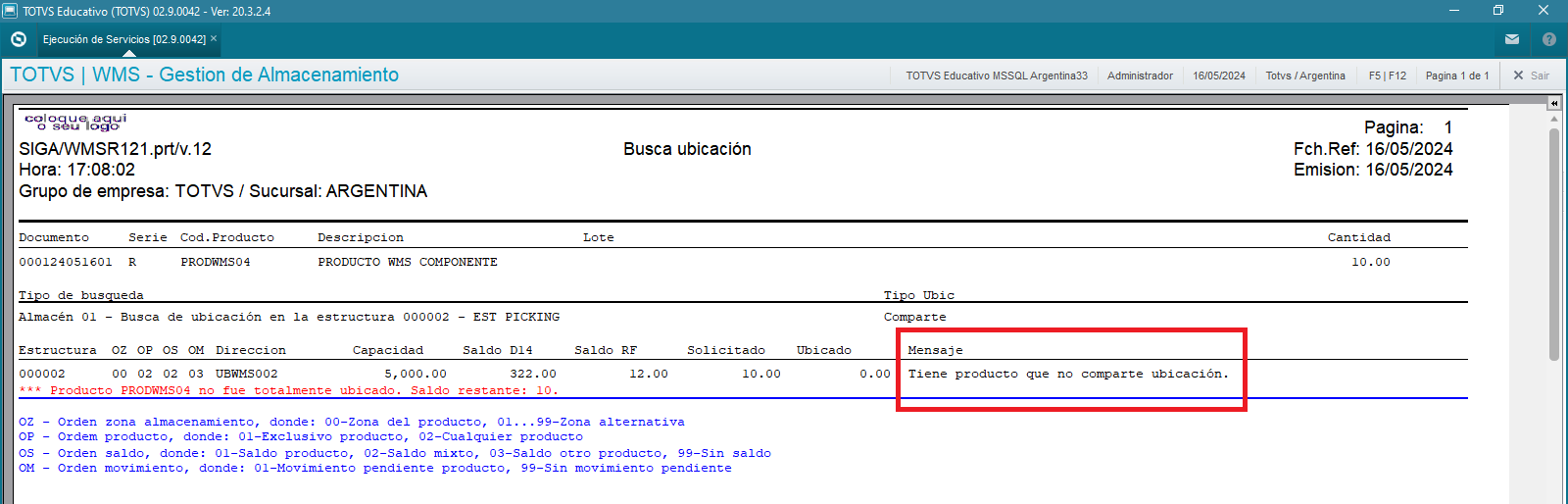
Task: Close the Ejecución de Servicios tab
Action: 214,39
